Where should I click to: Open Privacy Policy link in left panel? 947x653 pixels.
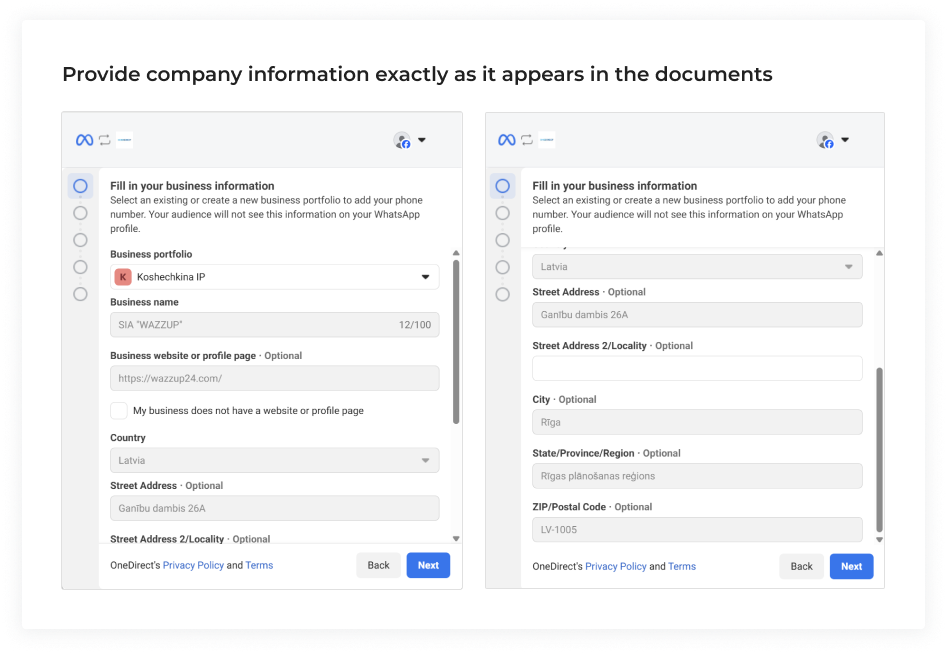pos(193,565)
